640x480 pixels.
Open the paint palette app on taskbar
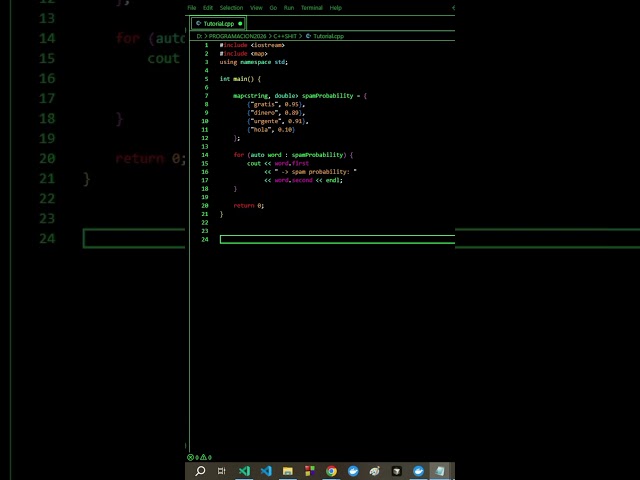point(375,471)
